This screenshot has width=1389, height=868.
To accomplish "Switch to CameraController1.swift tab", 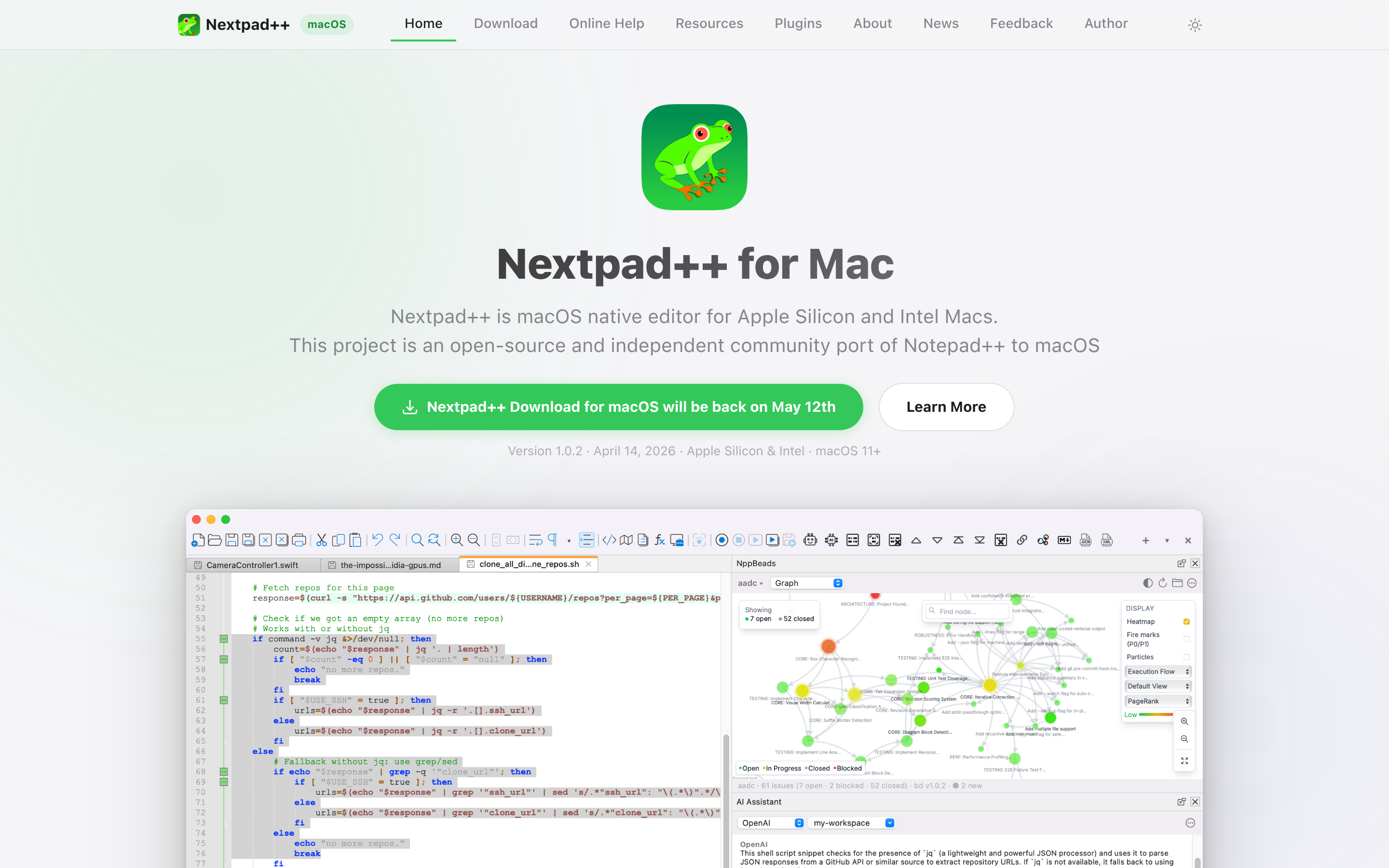I will (x=253, y=565).
